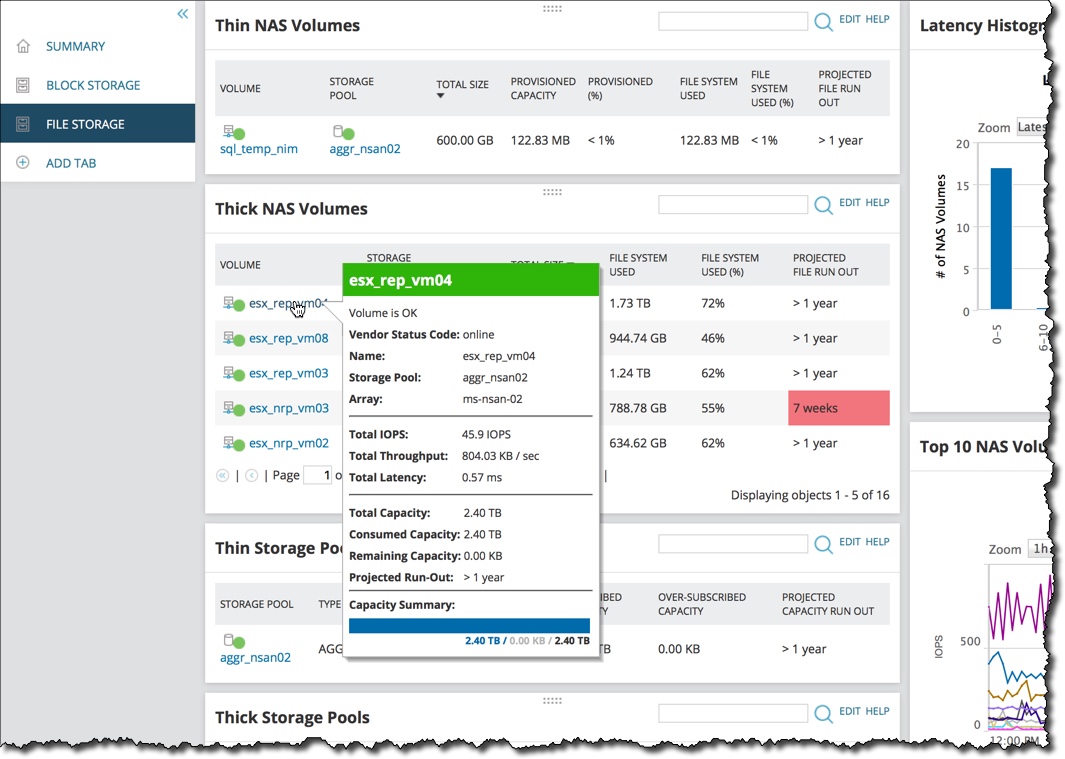
Task: Grab the drag handle above Thick Storage Pools
Action: (x=552, y=701)
